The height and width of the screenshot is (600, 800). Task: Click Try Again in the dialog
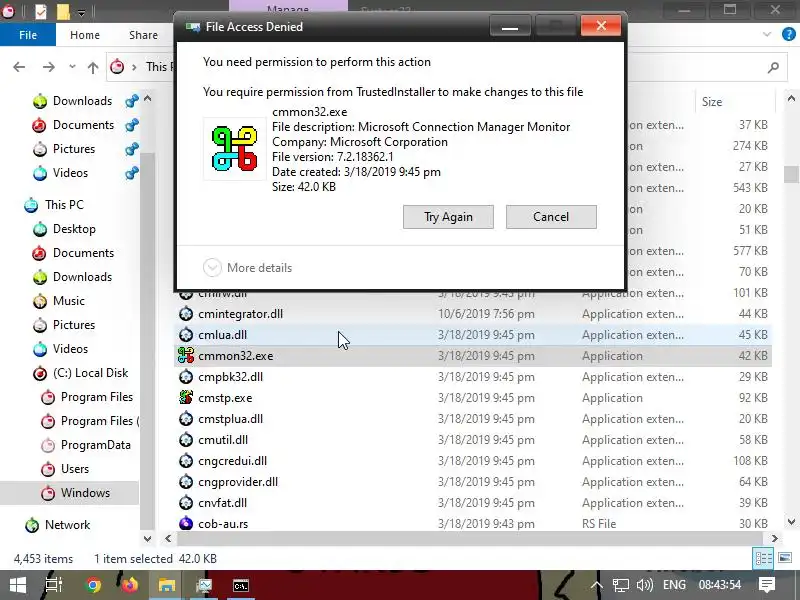448,217
